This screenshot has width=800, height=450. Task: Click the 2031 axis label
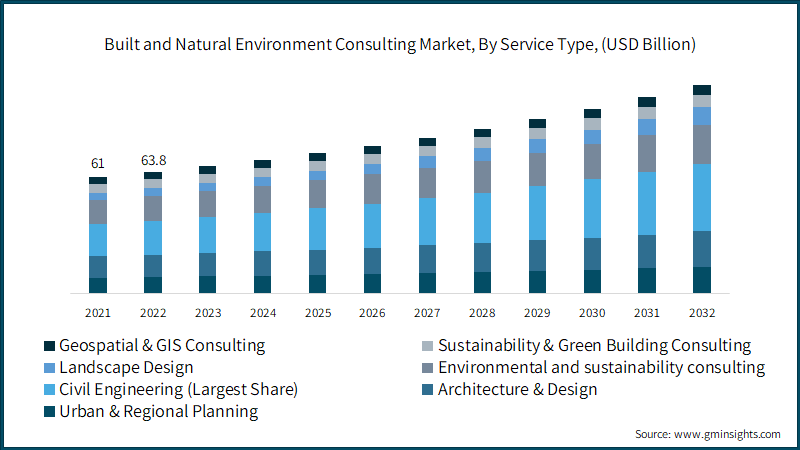click(647, 313)
